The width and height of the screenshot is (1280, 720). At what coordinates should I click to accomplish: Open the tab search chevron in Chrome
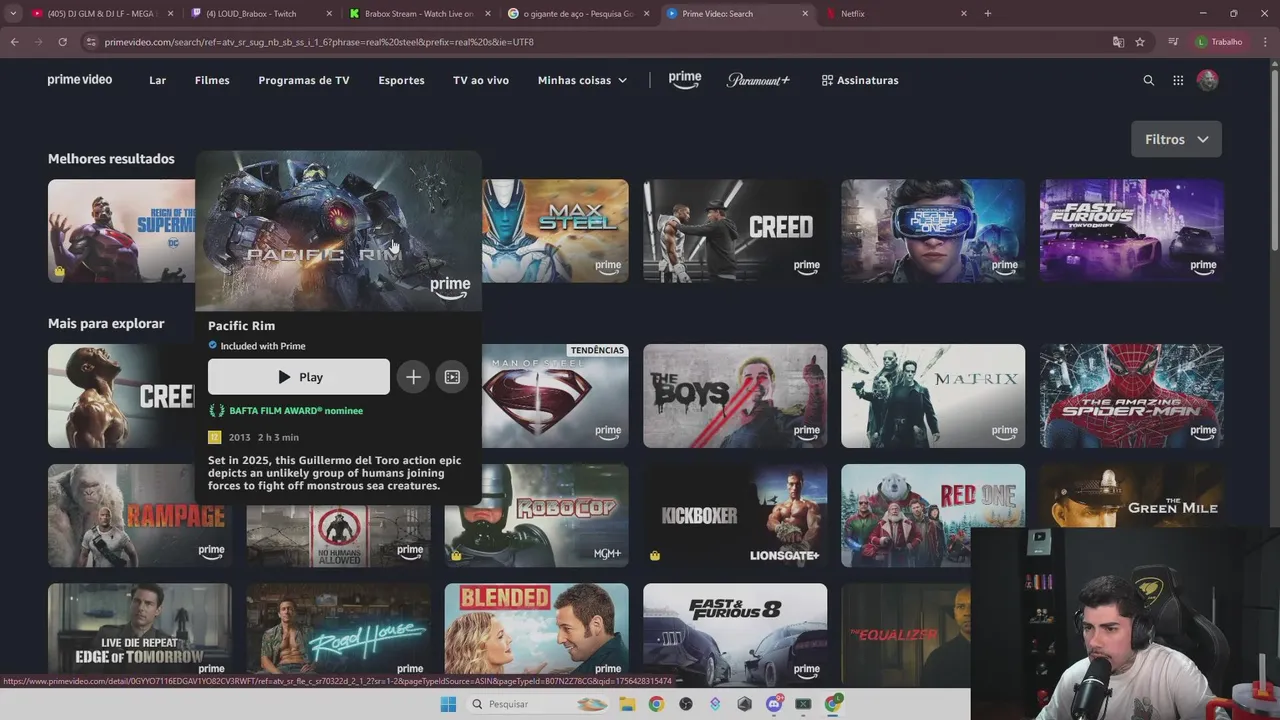[12, 14]
